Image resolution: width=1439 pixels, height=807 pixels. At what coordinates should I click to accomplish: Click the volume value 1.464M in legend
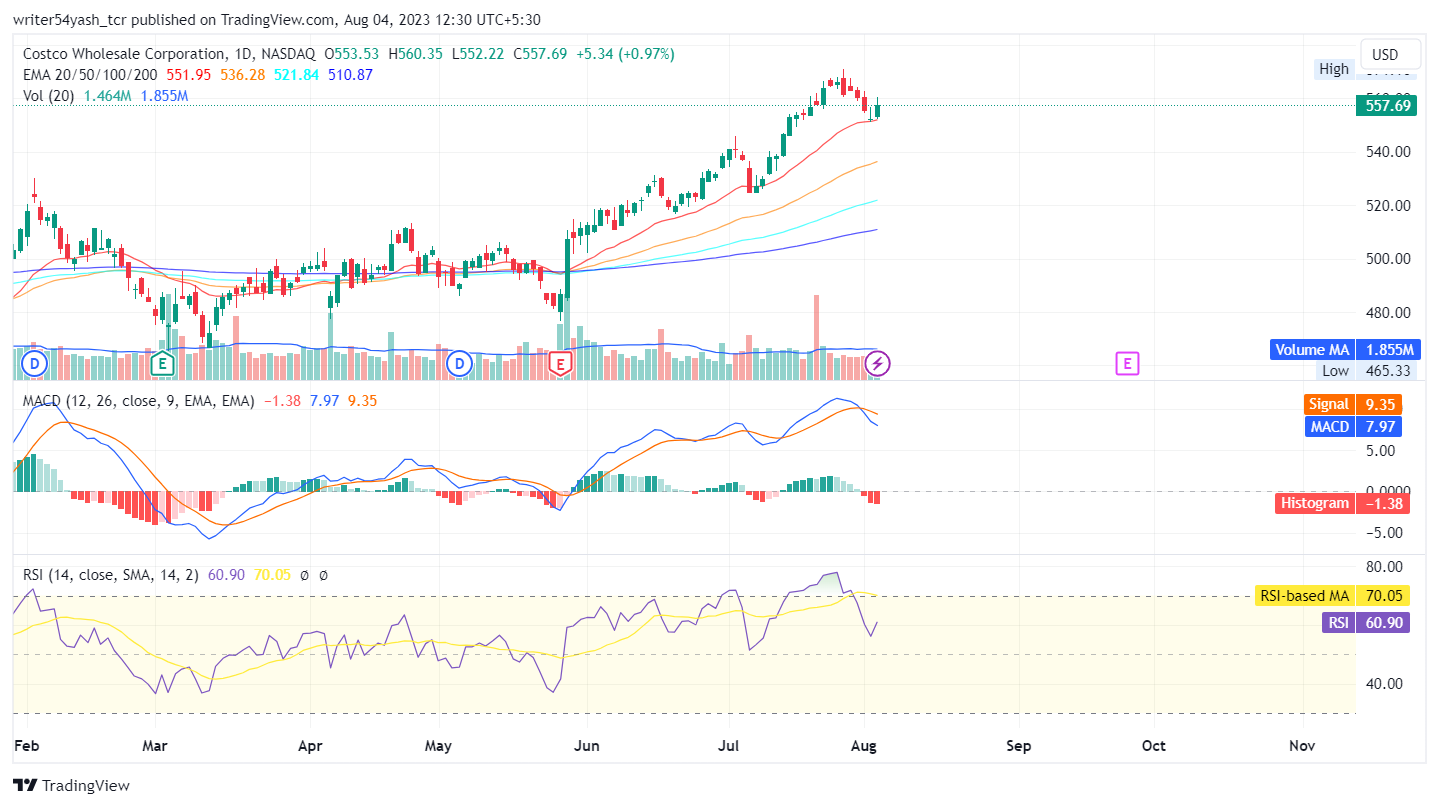click(108, 96)
